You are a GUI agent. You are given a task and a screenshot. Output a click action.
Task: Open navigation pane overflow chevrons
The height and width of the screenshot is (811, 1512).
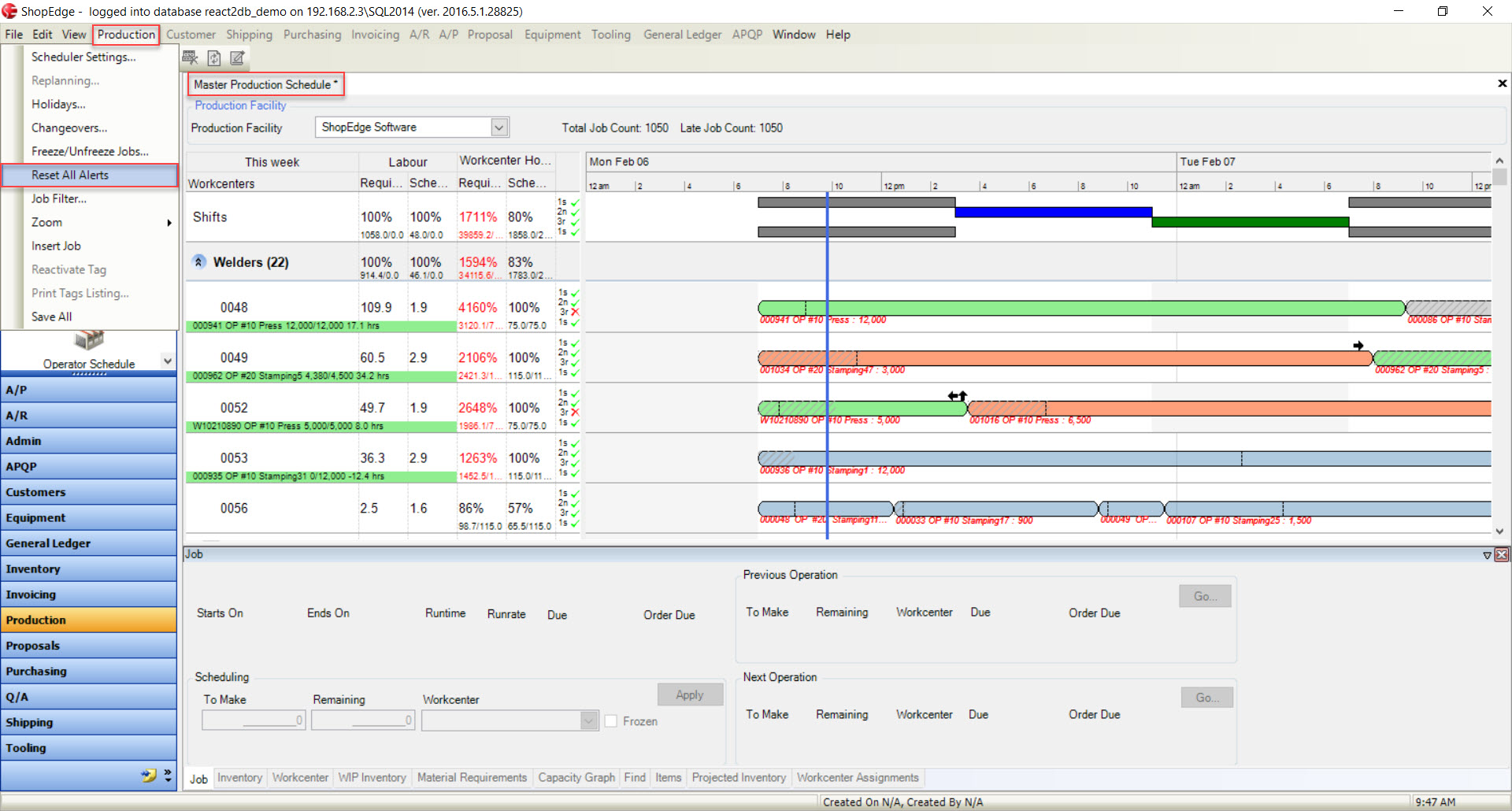point(168,776)
